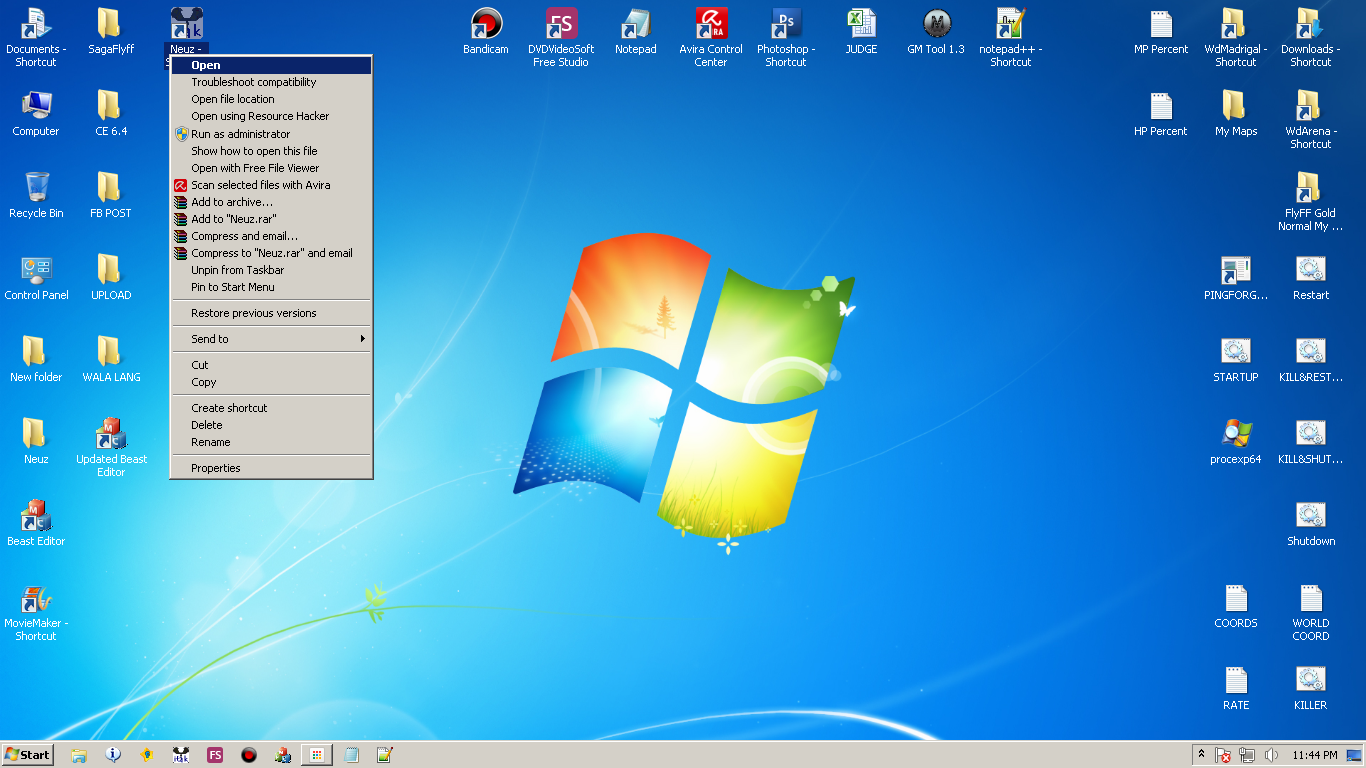Show hidden tray icons arrow
Viewport: 1366px width, 768px height.
tap(1201, 754)
